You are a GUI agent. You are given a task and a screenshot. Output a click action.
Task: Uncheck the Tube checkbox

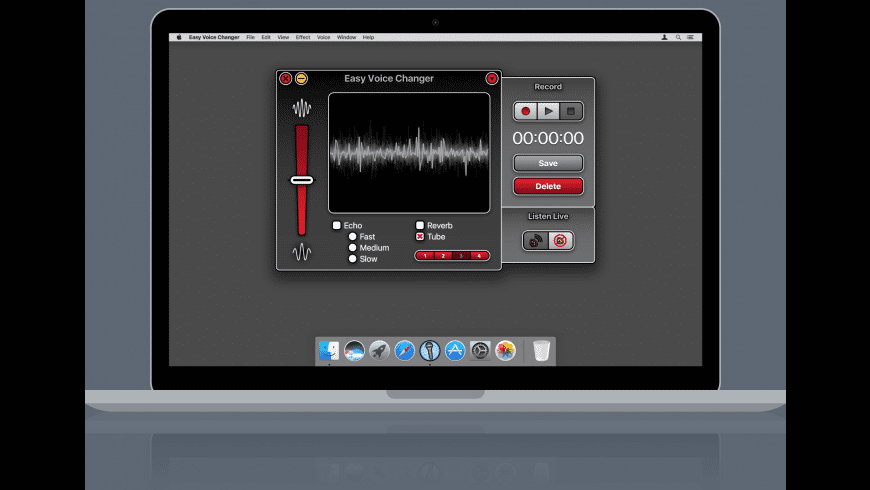click(420, 236)
